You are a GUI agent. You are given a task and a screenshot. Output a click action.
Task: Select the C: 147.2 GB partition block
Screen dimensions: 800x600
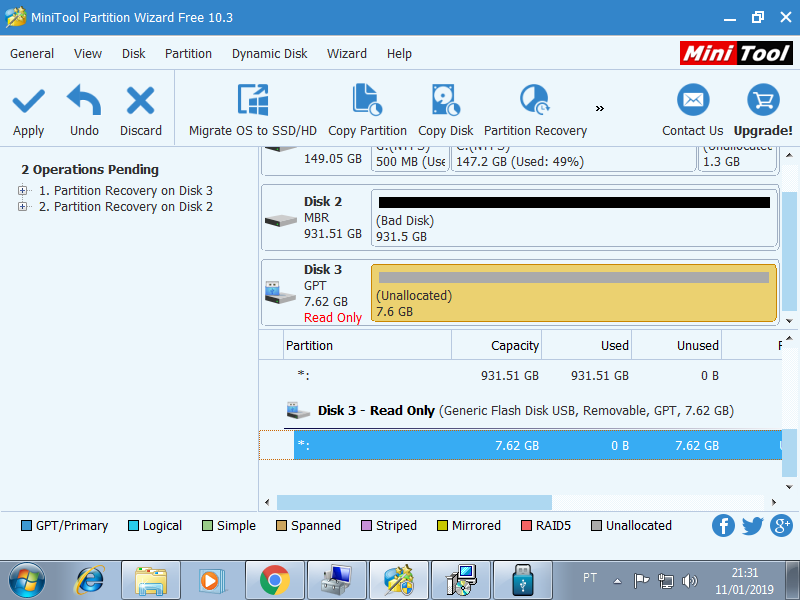(573, 159)
